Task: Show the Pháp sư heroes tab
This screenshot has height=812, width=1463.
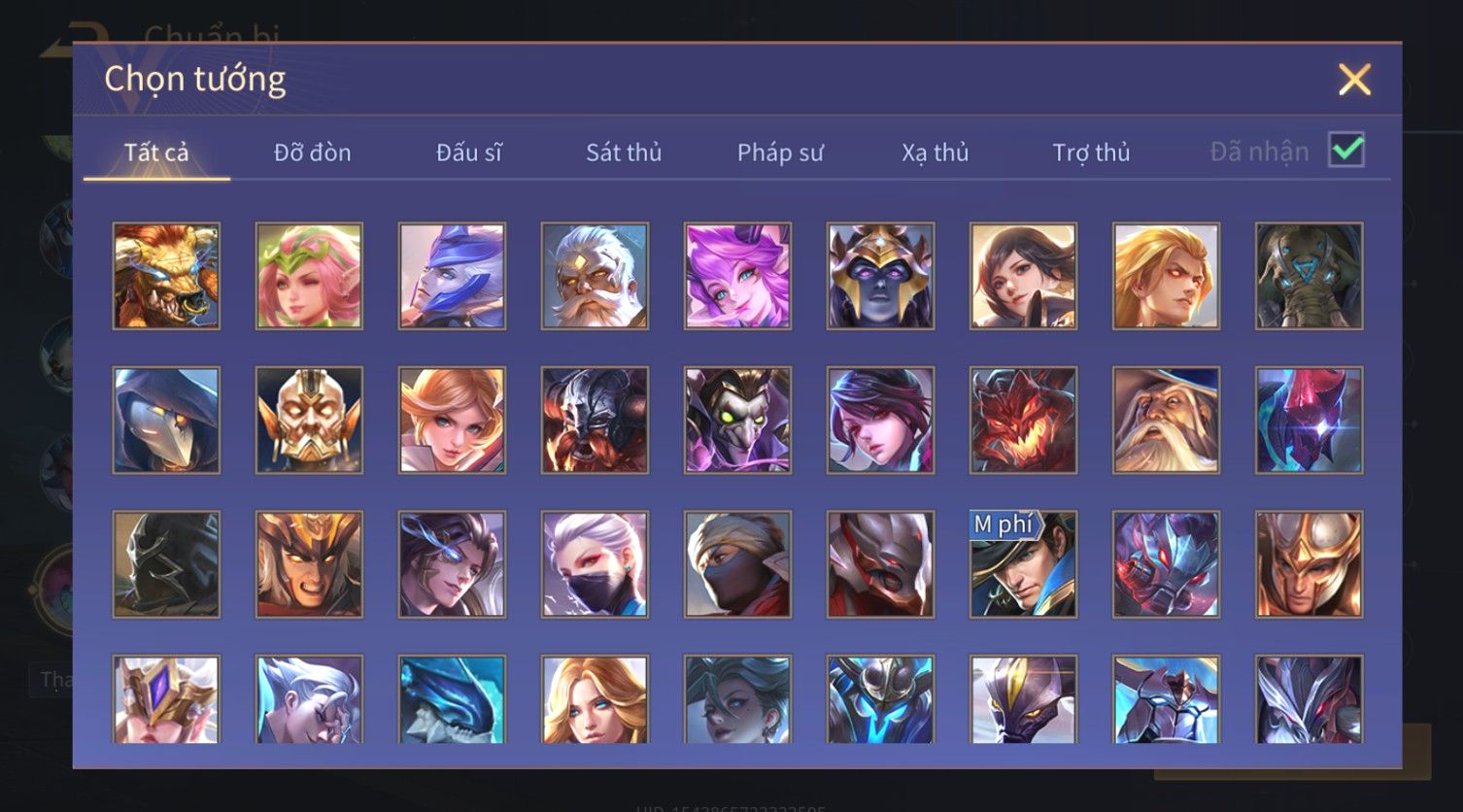Action: [x=780, y=152]
